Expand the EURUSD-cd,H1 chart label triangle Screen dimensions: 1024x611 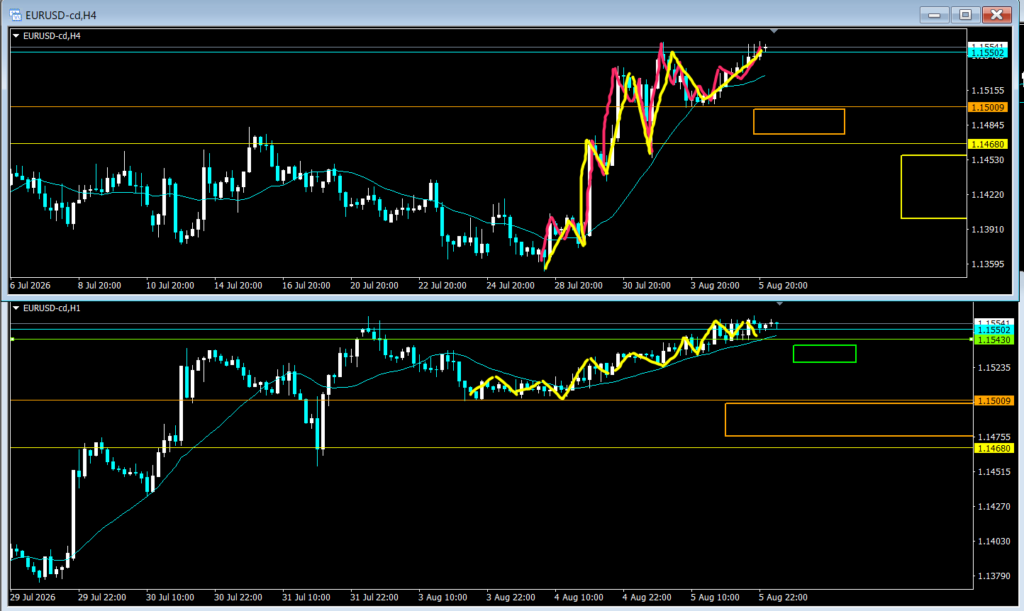coord(16,308)
